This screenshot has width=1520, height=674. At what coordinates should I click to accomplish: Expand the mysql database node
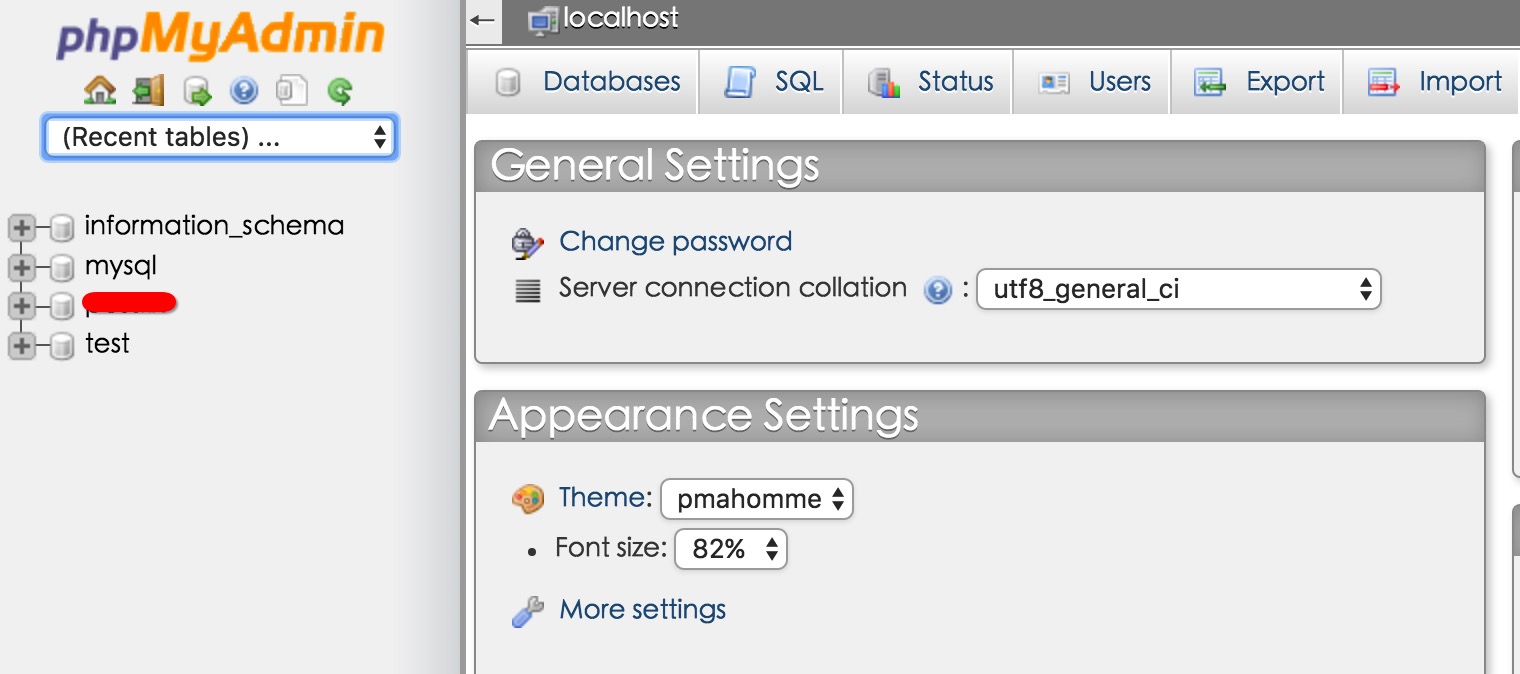click(x=20, y=268)
